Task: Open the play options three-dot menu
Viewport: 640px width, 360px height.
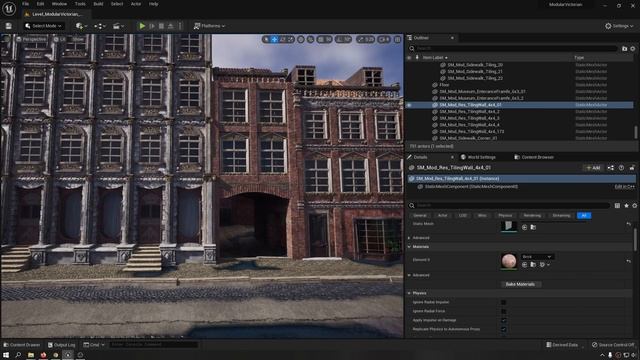Action: (180, 26)
